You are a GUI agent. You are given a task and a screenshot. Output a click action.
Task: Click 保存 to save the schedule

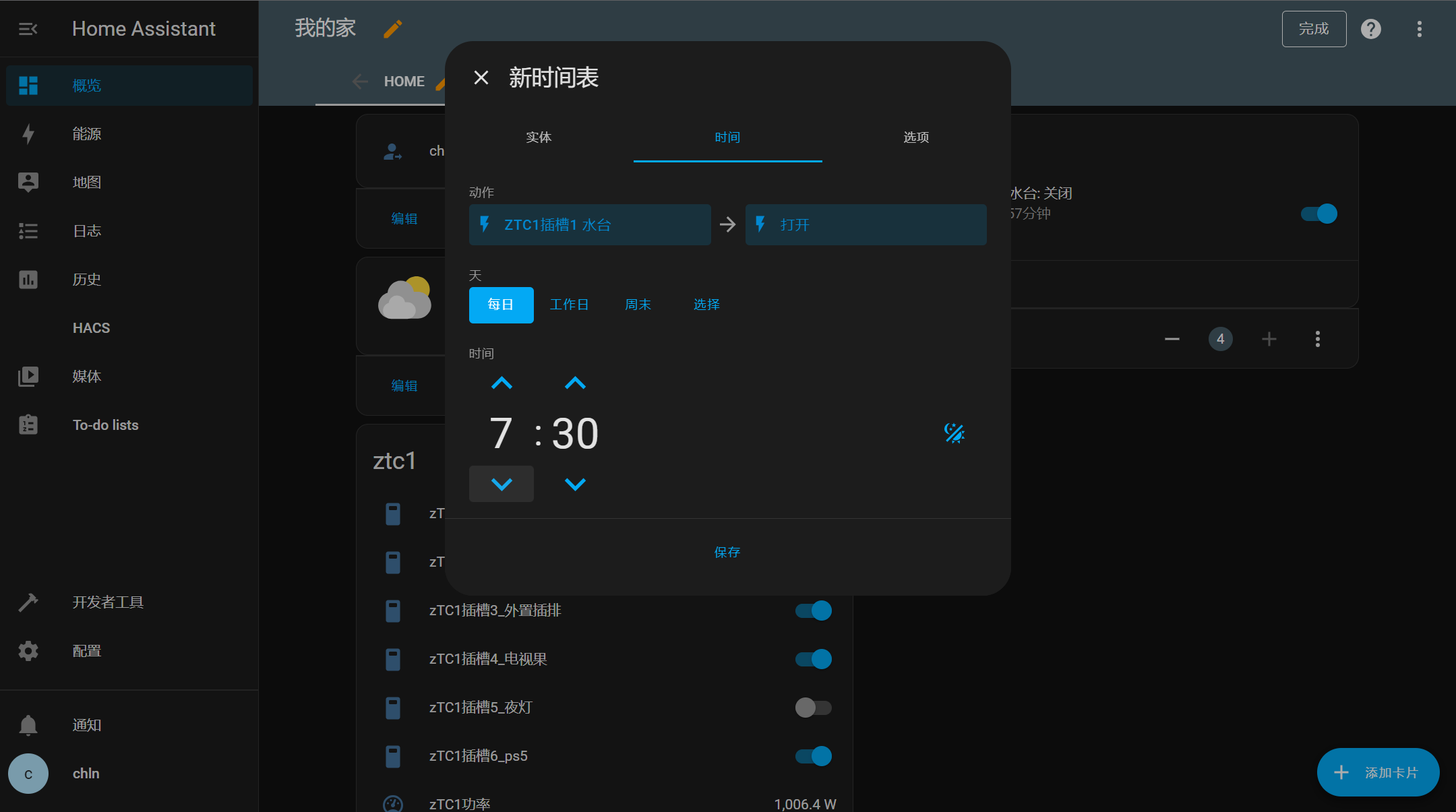click(727, 553)
